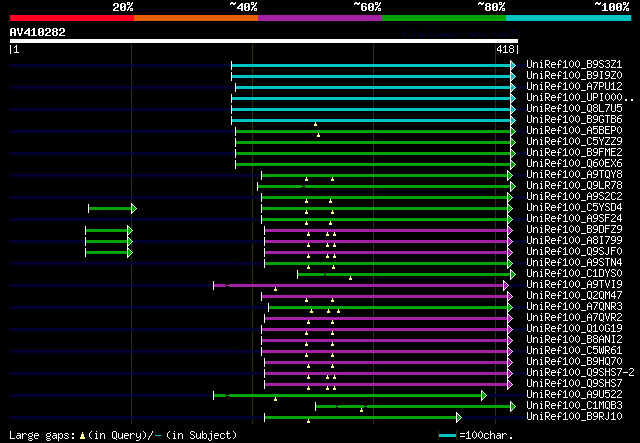Click the green ~80% identity color segment
This screenshot has height=443, width=640.
pyautogui.click(x=444, y=18)
